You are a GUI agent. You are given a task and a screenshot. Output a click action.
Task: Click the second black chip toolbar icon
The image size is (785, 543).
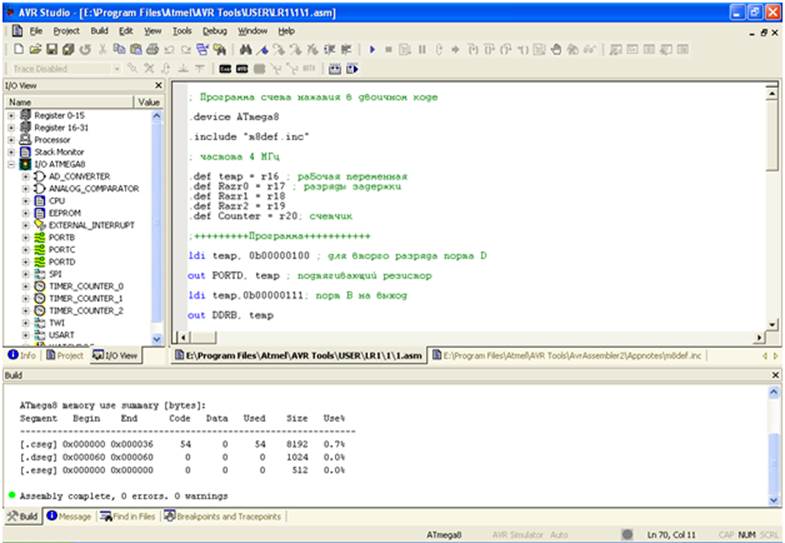pos(242,69)
